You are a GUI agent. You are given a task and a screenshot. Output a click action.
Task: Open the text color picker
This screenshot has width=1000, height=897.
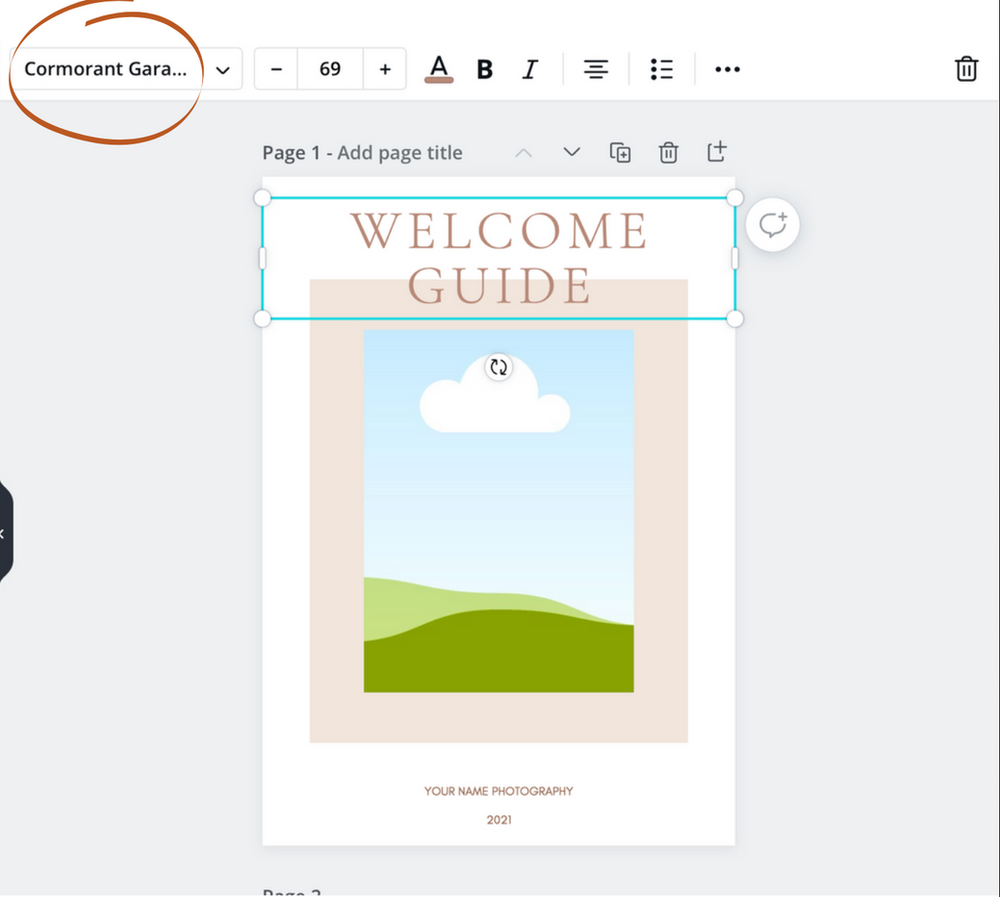(438, 69)
